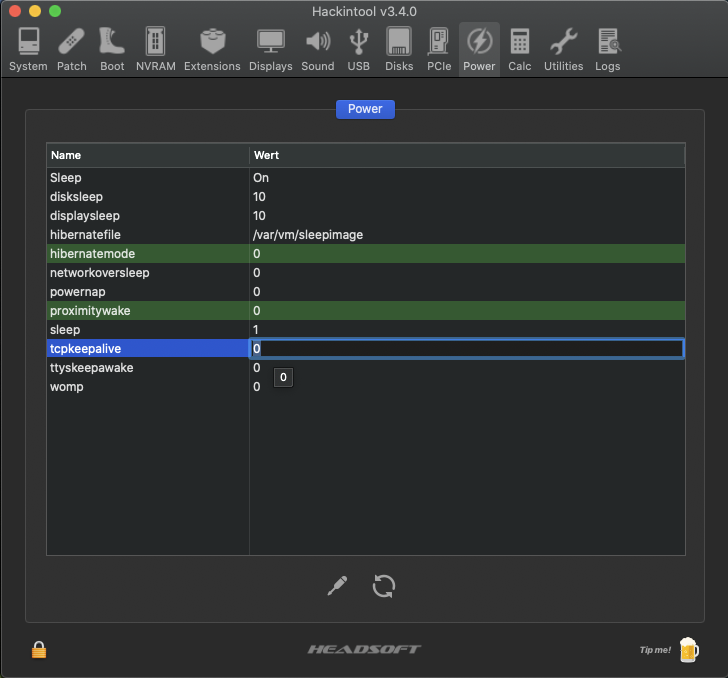Select the Power toolbar icon
Viewport: 728px width, 678px height.
point(479,50)
